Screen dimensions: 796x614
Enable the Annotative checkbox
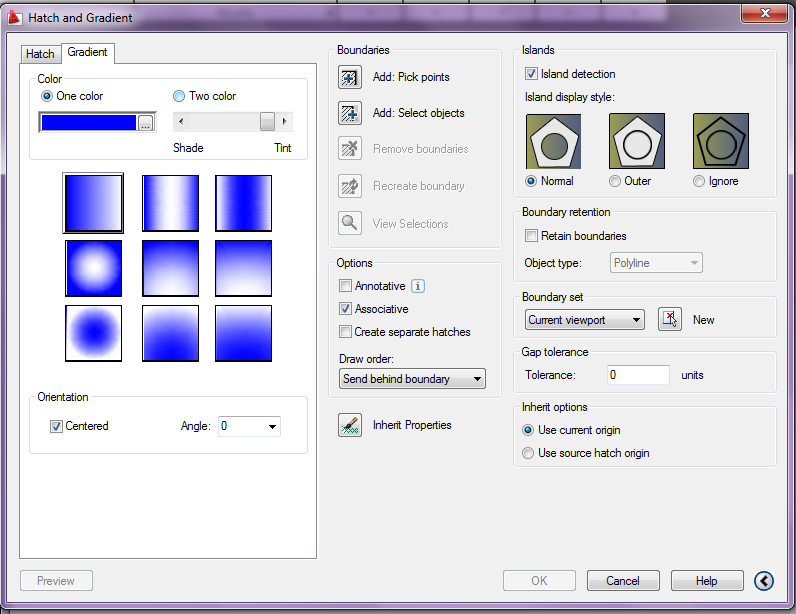(345, 286)
